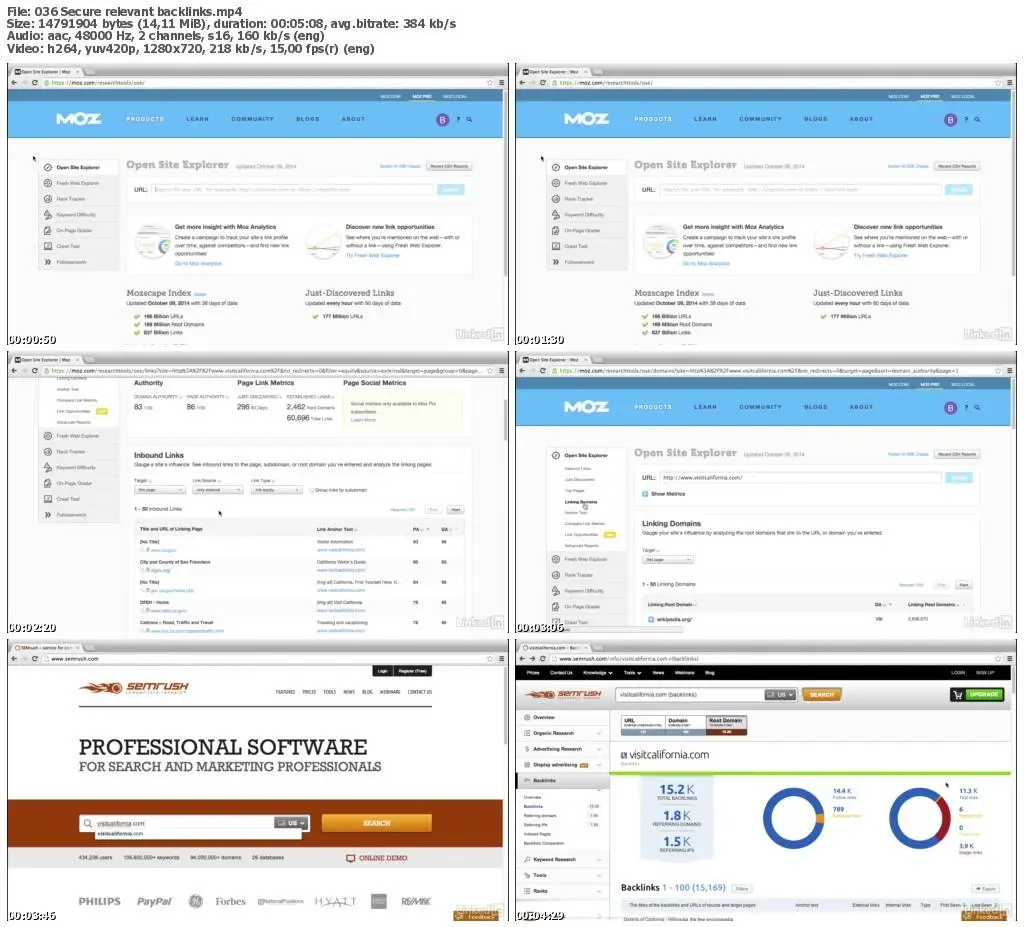Viewport: 1024px width, 927px height.
Task: Click the browser address bar in the 00:04:29 frame
Action: [x=777, y=659]
